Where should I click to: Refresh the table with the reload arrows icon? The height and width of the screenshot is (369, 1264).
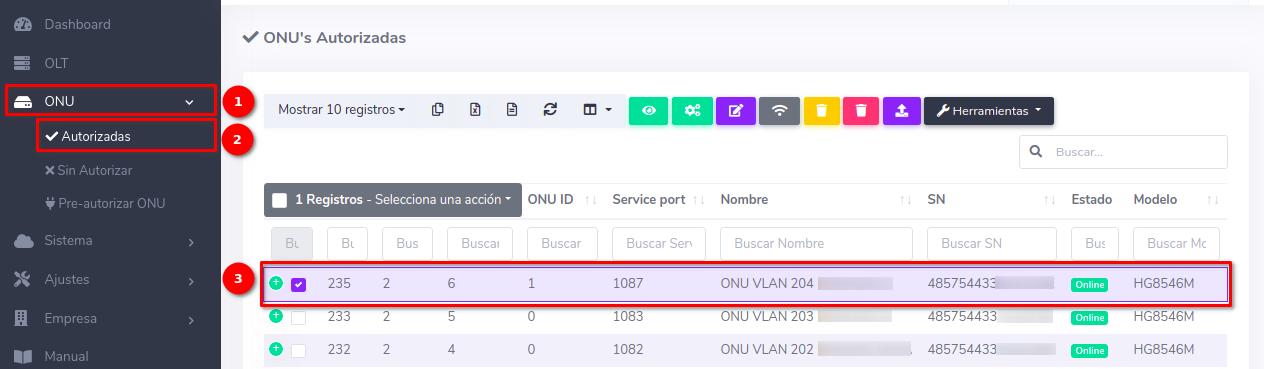pos(549,110)
